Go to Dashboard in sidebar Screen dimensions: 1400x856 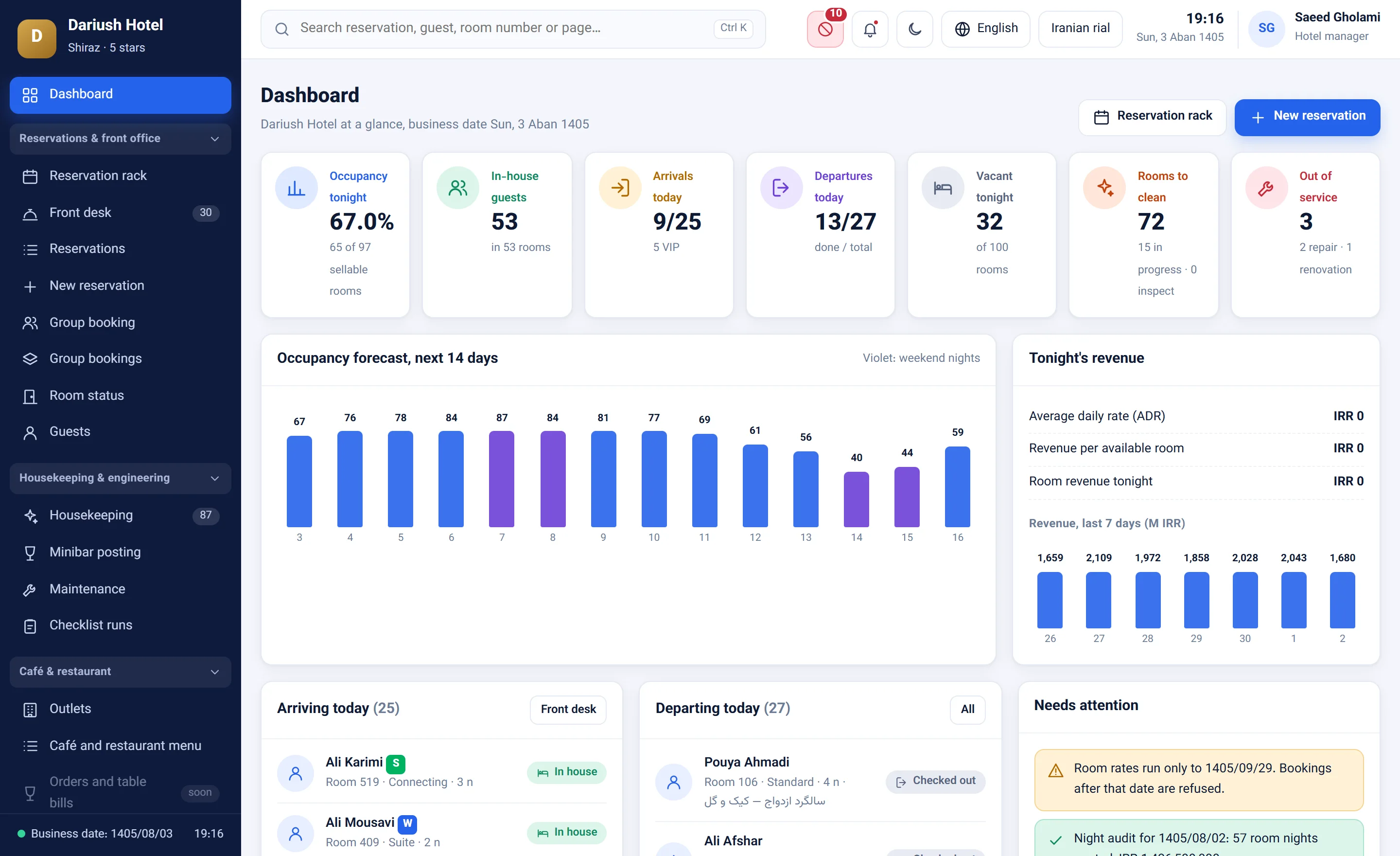(121, 94)
